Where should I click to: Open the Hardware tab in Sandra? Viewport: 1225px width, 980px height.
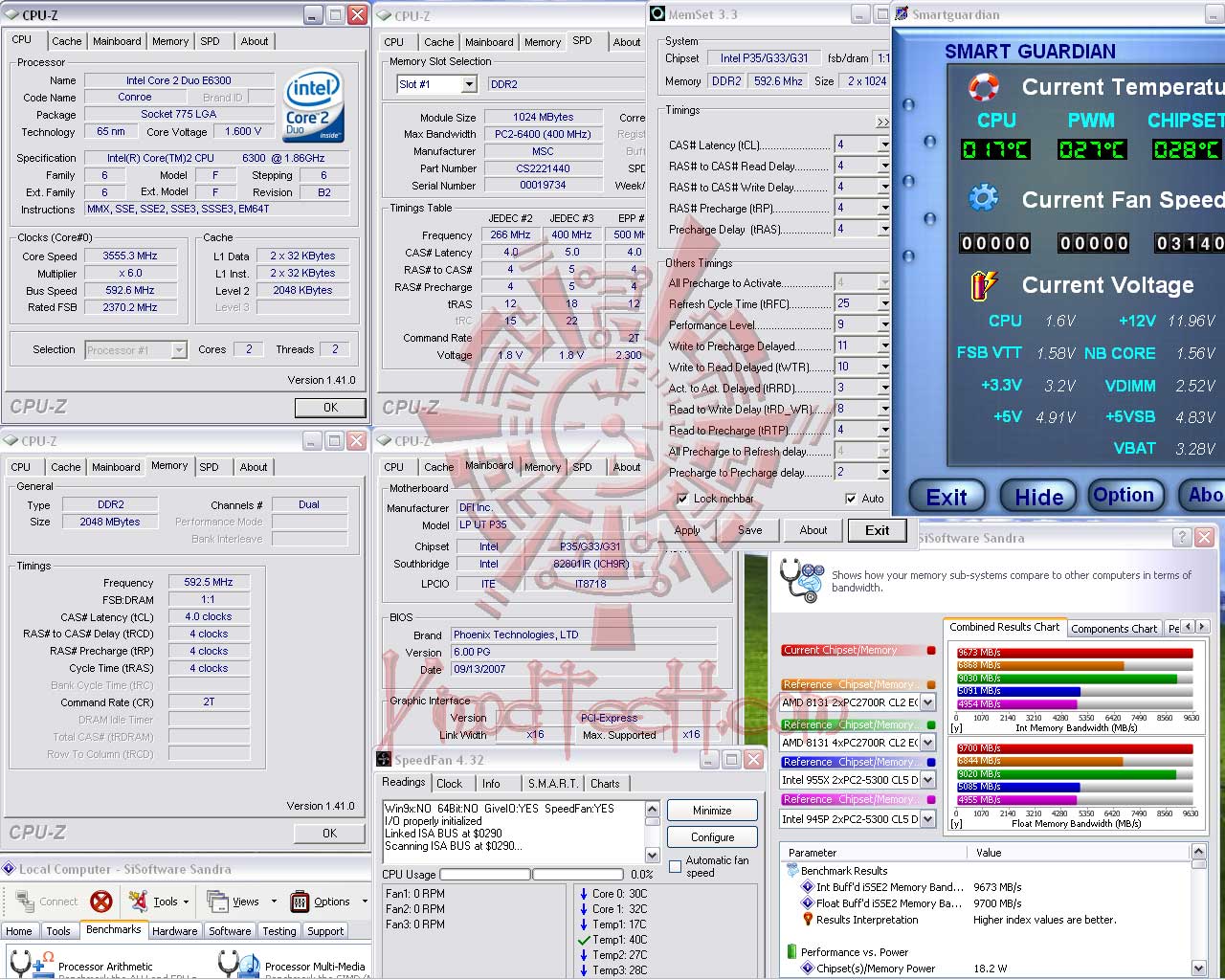[174, 930]
